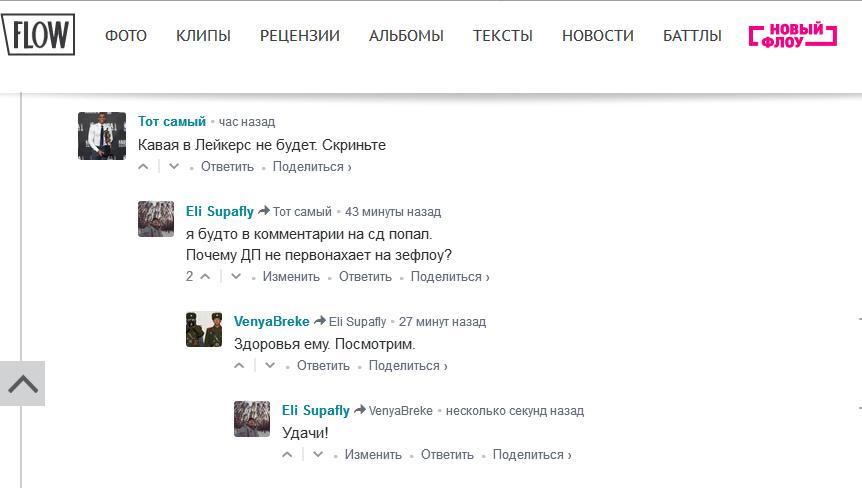Click the text 'я будто в комментарии на сд попал.'
This screenshot has width=862, height=488.
click(x=309, y=234)
